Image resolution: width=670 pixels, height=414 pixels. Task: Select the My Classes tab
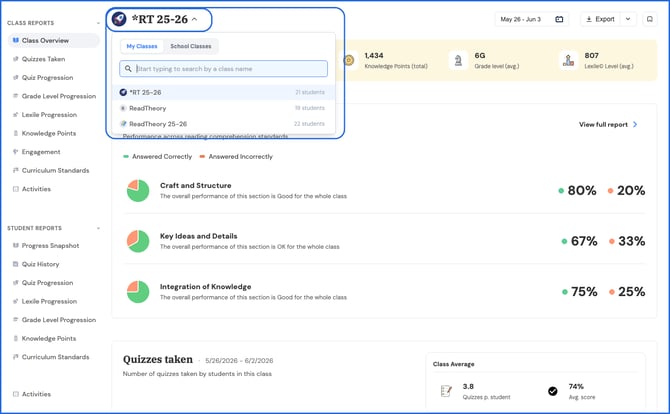coord(142,46)
